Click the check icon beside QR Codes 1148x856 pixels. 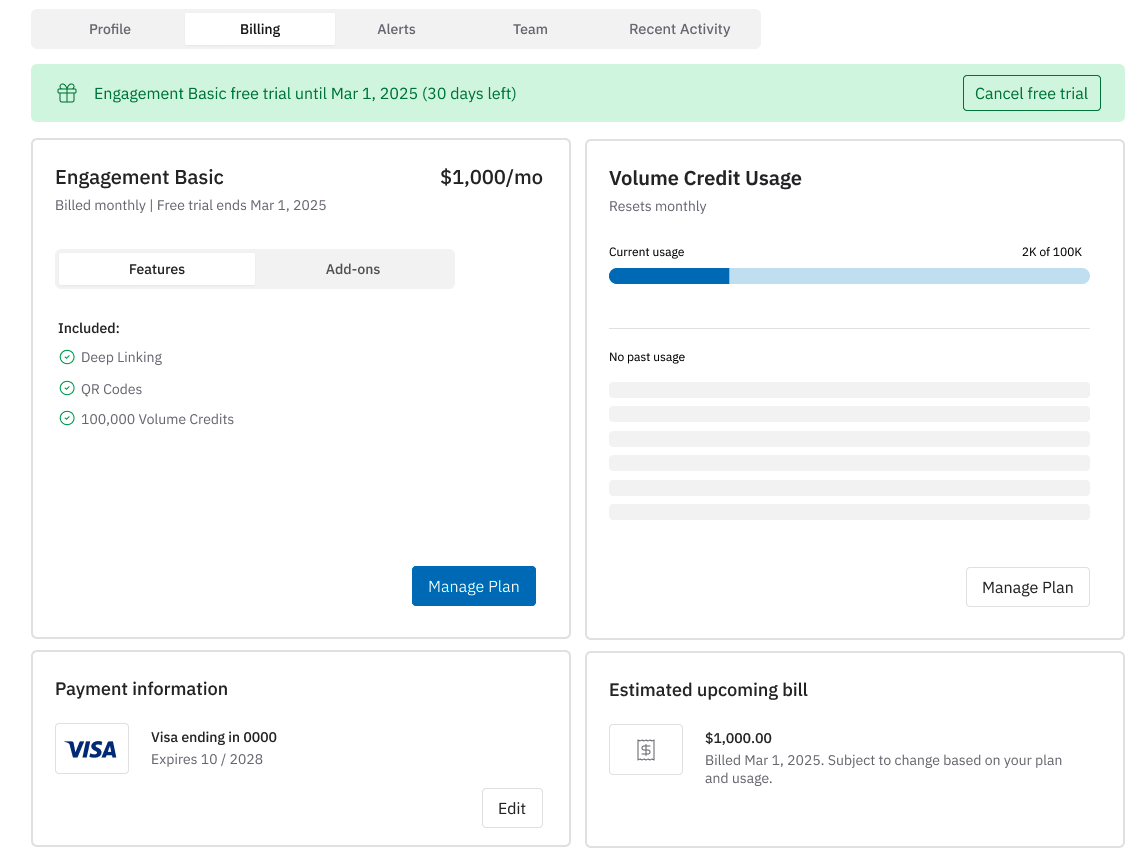click(67, 388)
